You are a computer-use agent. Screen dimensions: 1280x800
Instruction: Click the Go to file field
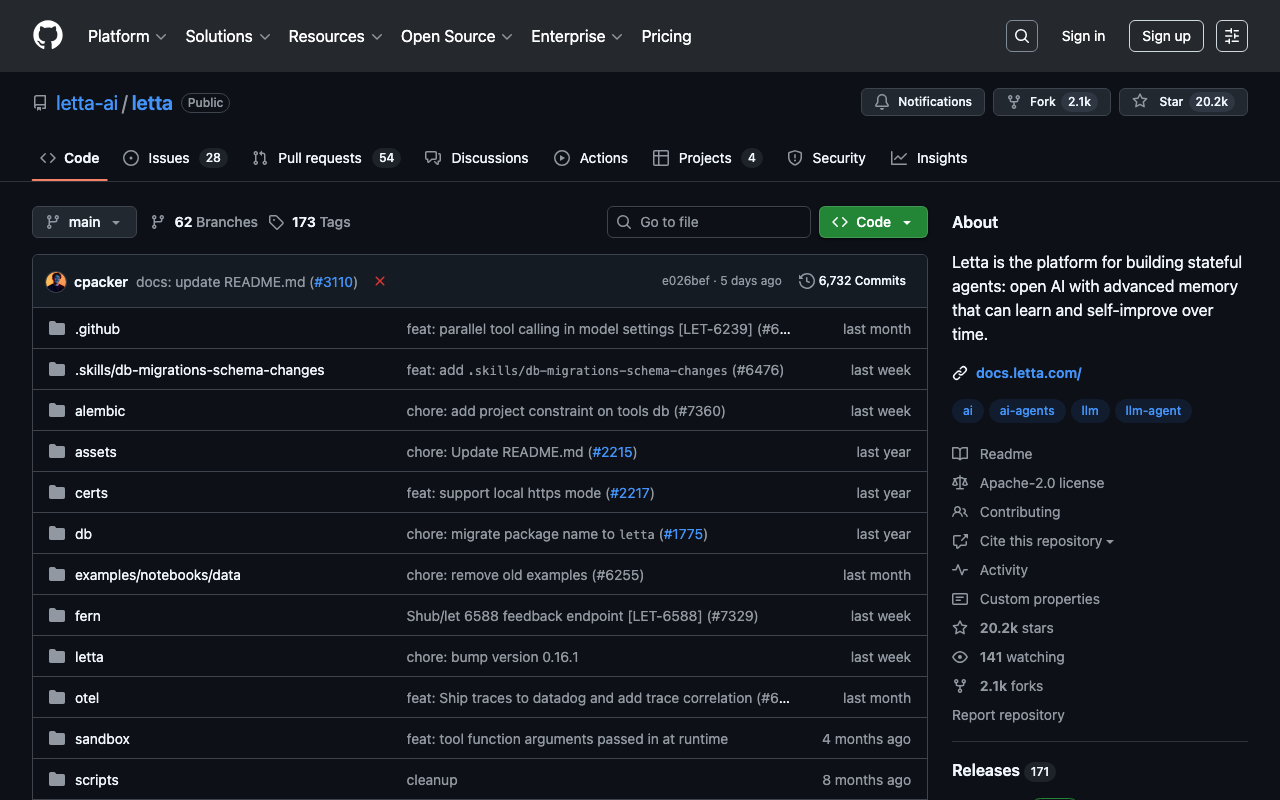708,222
